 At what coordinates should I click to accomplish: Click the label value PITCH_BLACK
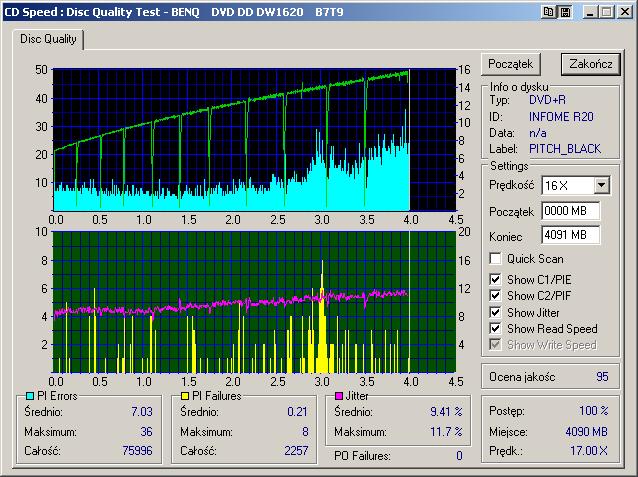click(x=565, y=149)
